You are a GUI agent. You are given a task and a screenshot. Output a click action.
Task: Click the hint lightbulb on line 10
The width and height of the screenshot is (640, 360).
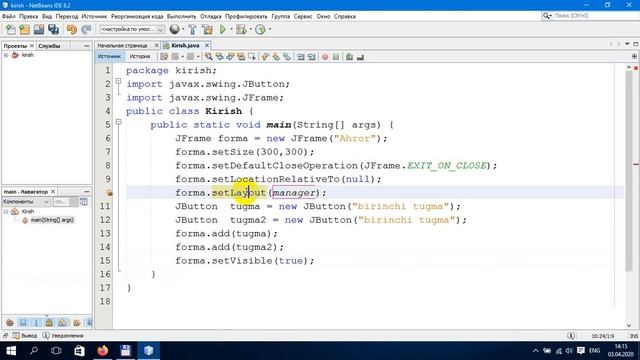109,193
